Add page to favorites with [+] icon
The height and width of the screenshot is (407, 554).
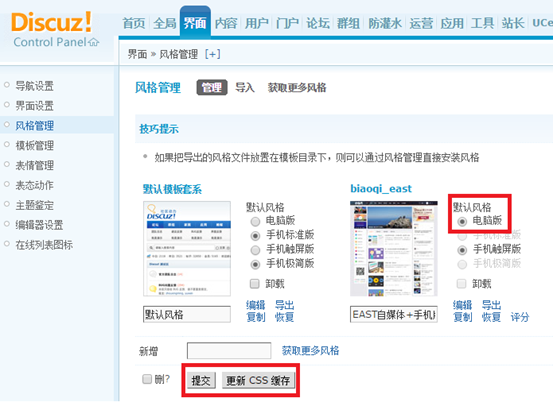(x=212, y=54)
